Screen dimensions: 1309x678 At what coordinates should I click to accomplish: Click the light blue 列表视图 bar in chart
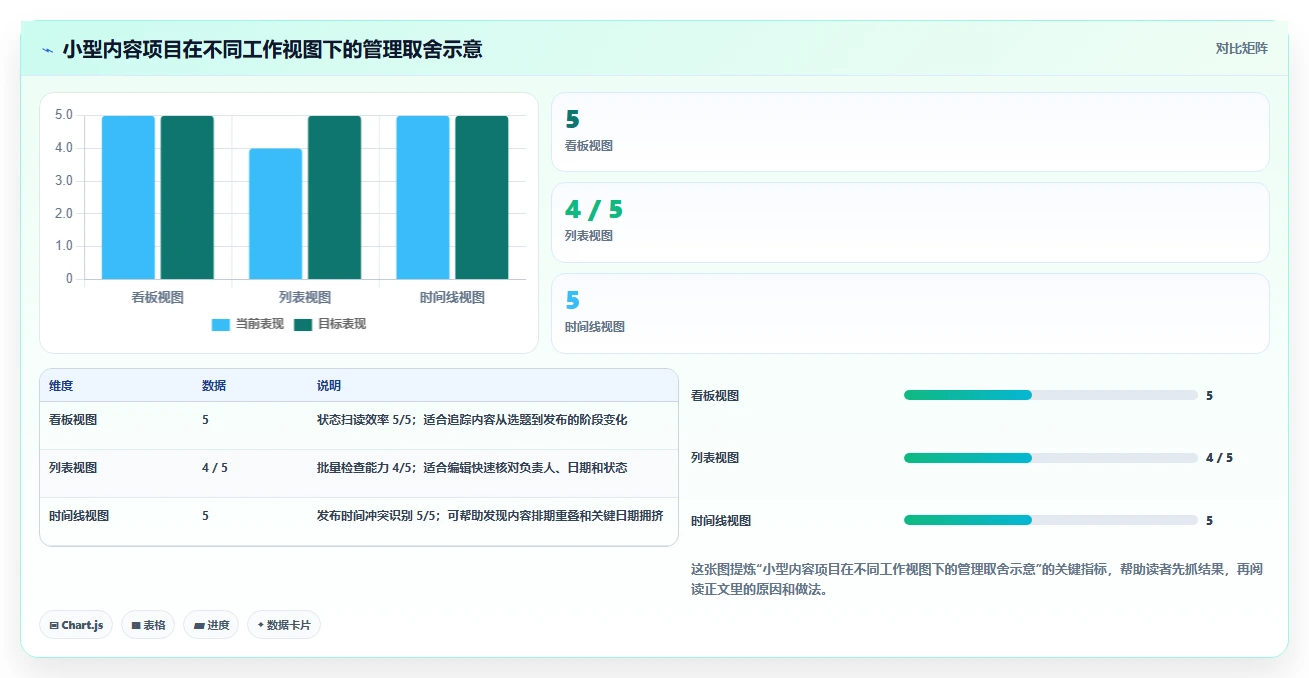pos(275,214)
